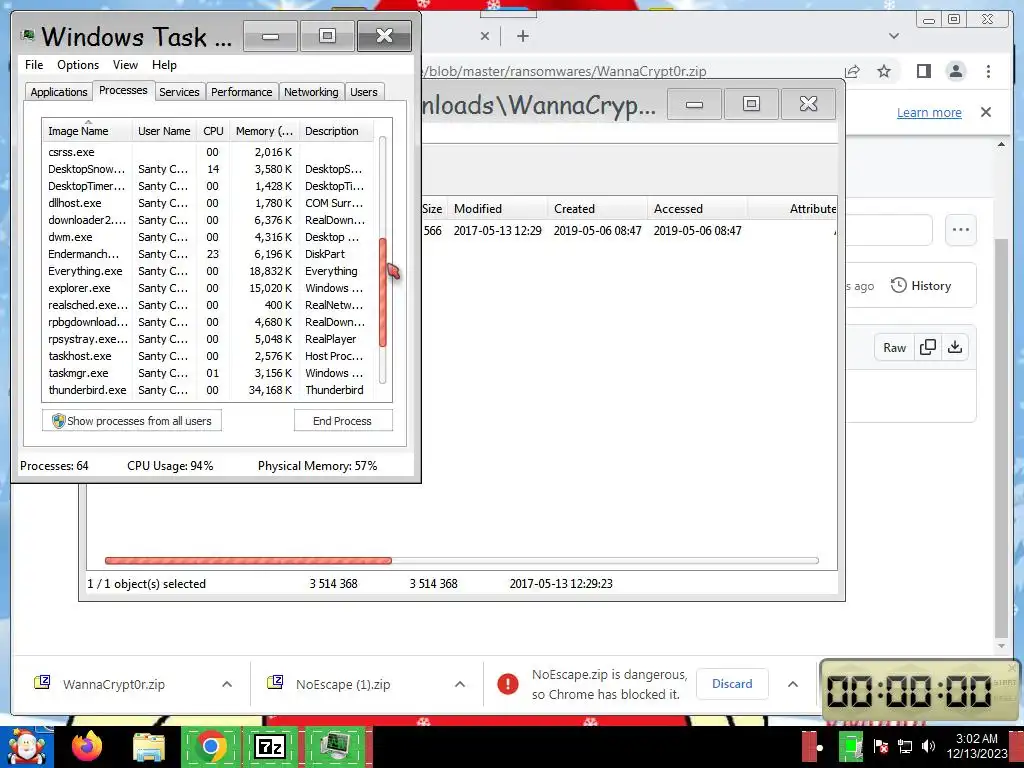Open the Help menu in Task Manager
This screenshot has height=768, width=1024.
click(164, 65)
